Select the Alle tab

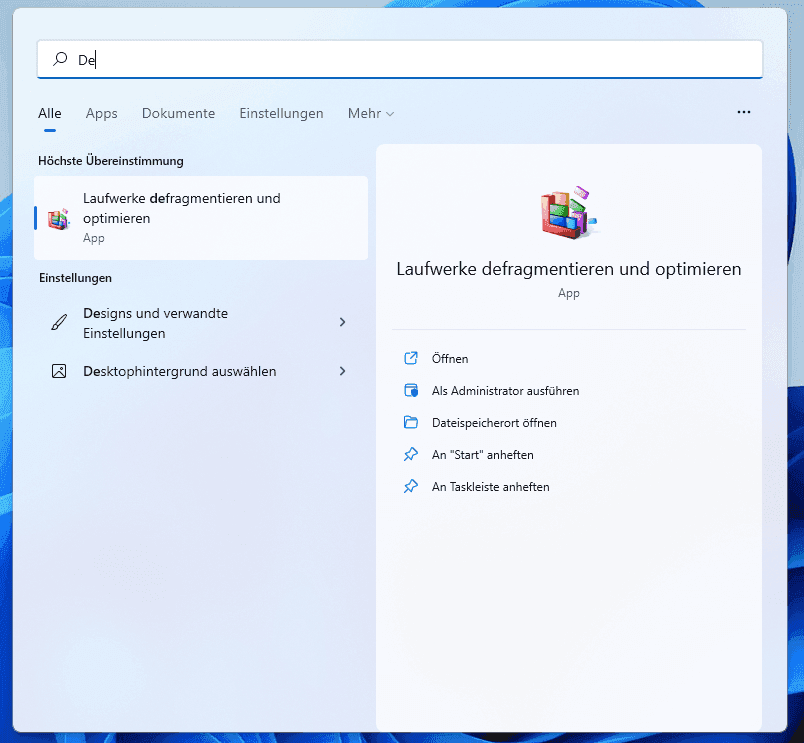[x=50, y=113]
